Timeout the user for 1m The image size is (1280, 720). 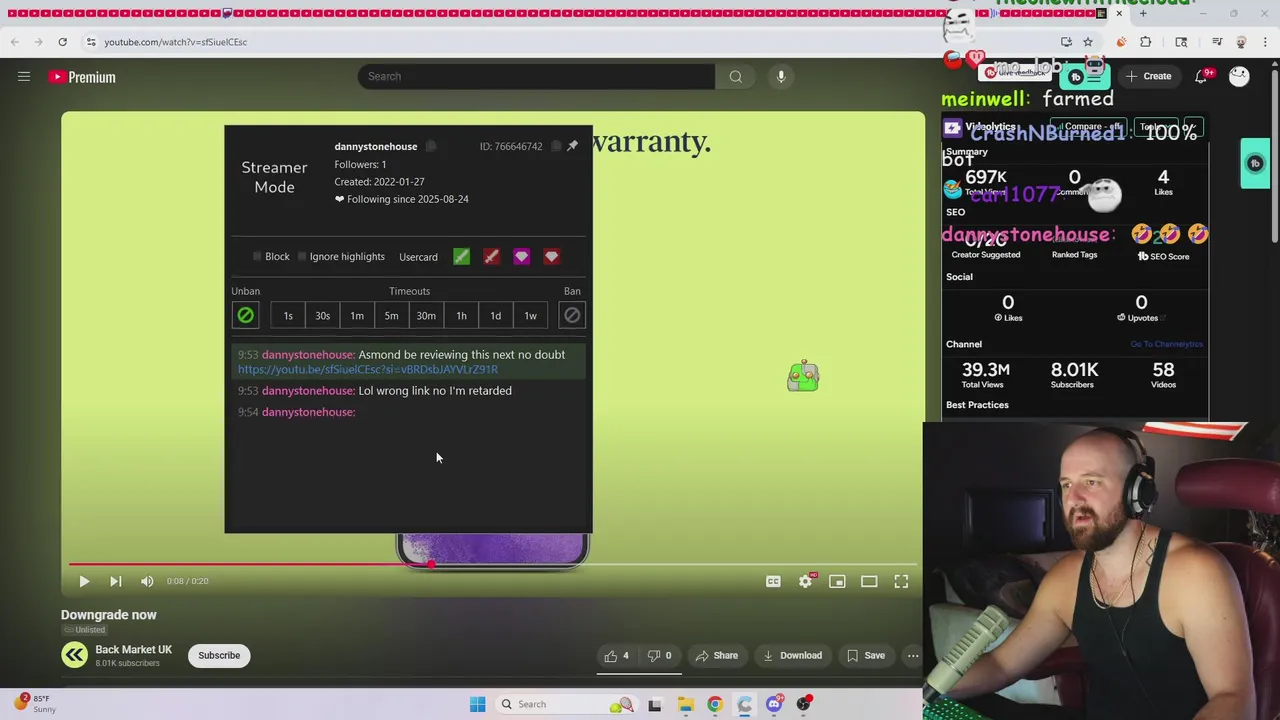[357, 316]
